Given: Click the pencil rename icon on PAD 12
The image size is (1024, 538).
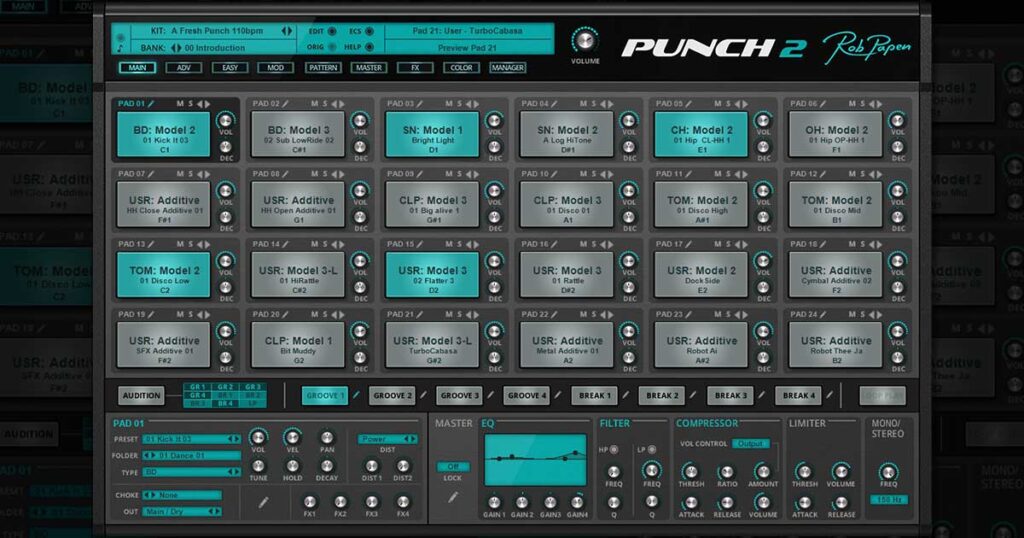Looking at the screenshot, I should [824, 174].
